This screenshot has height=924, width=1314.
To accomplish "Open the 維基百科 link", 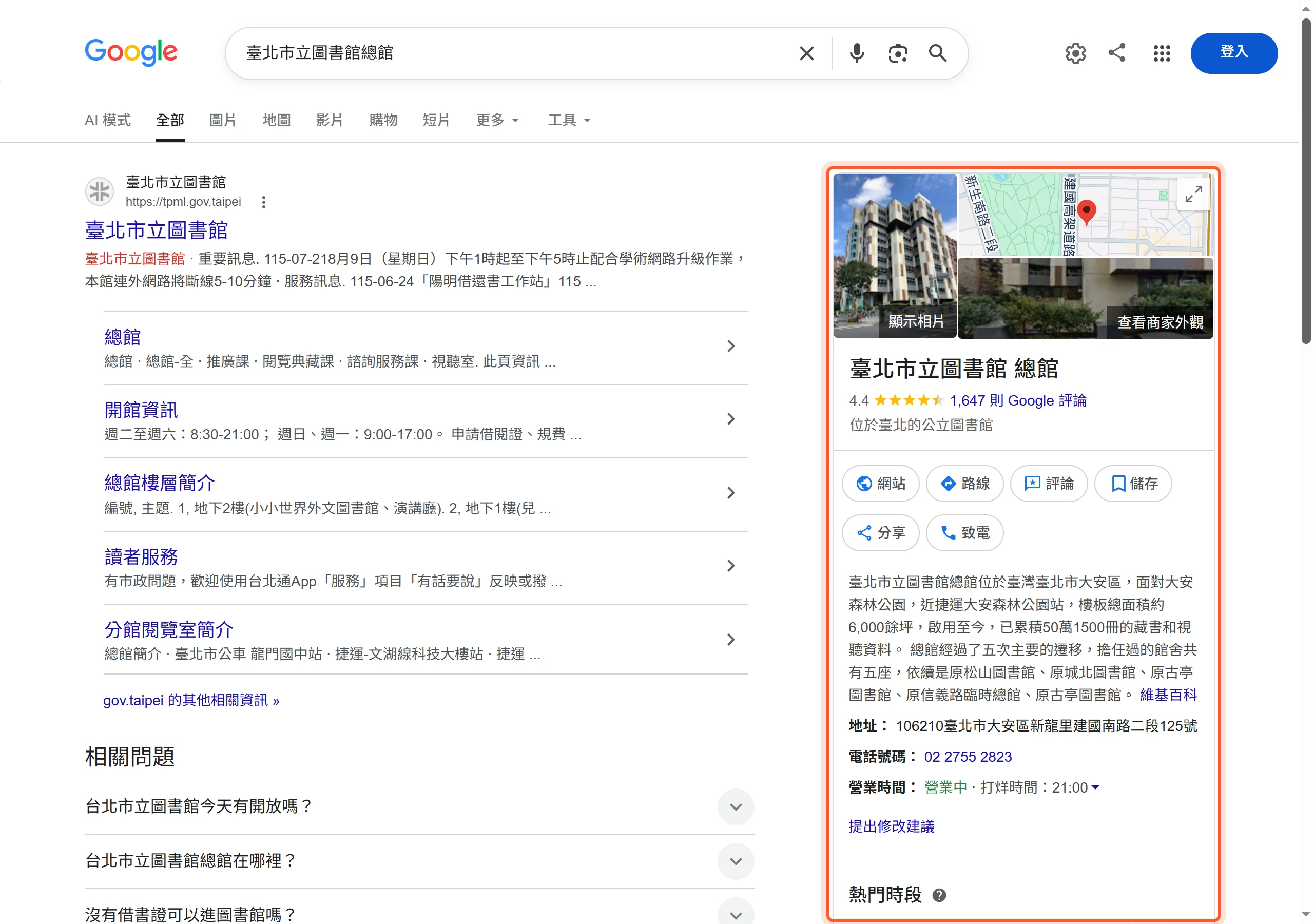I will coord(1168,695).
